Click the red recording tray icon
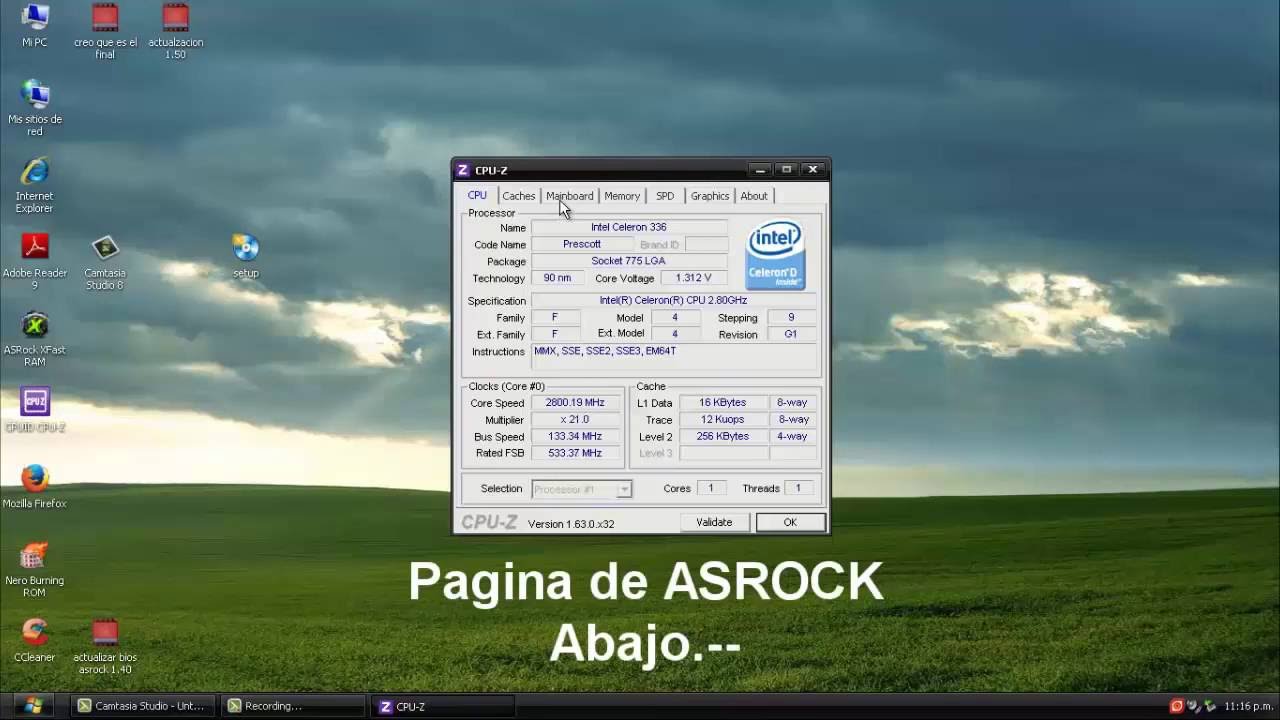 tap(1177, 706)
